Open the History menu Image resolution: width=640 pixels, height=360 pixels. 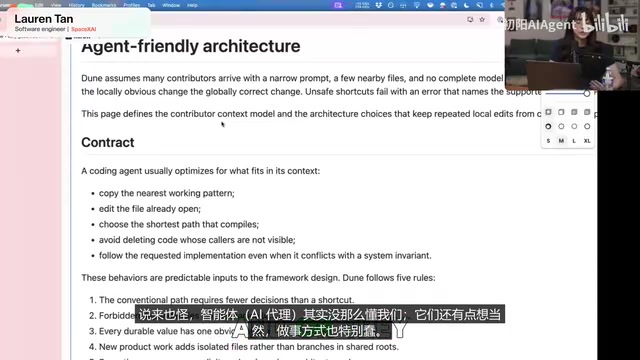point(76,5)
